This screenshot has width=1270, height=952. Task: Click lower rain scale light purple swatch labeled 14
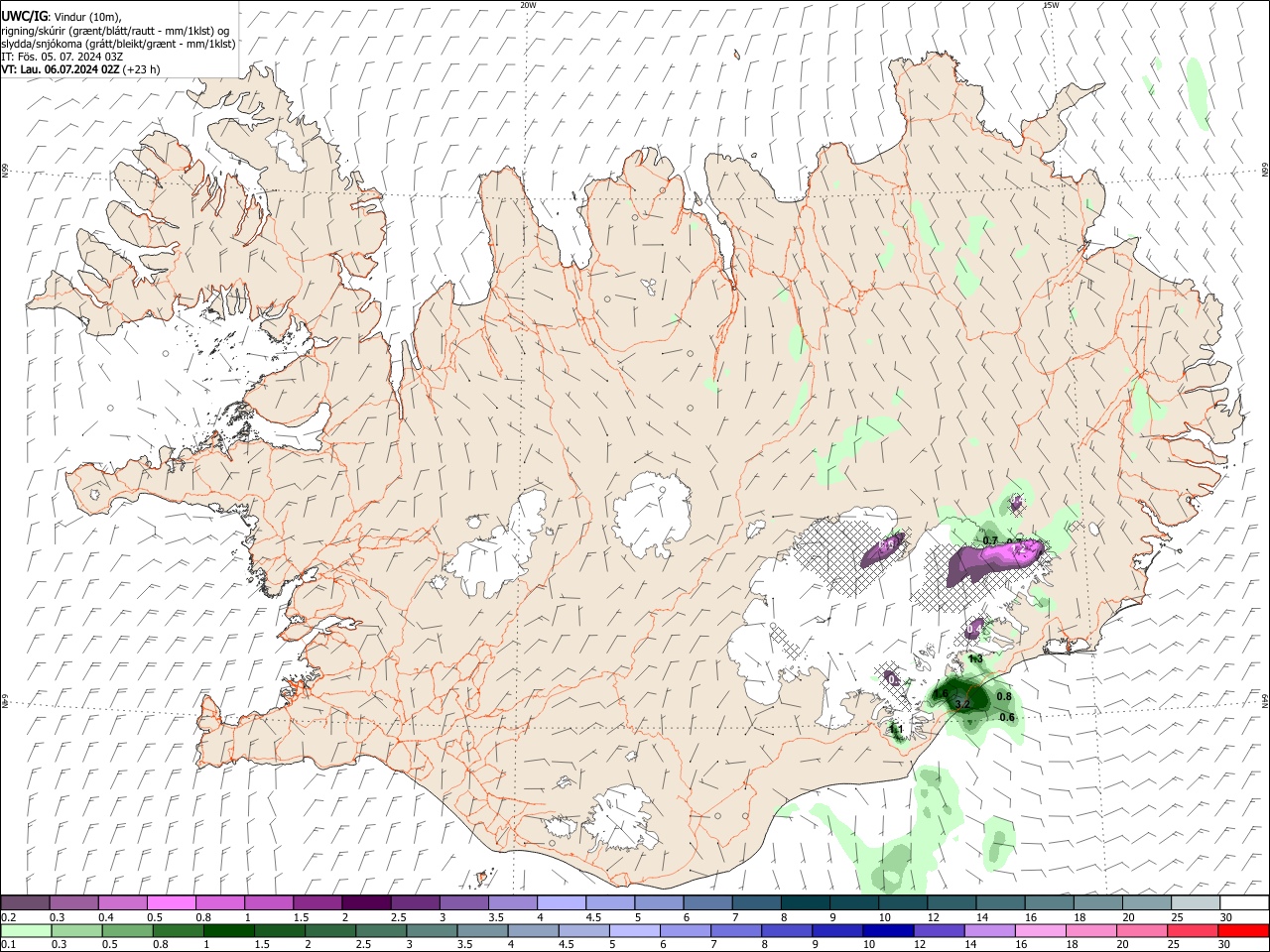(x=988, y=930)
